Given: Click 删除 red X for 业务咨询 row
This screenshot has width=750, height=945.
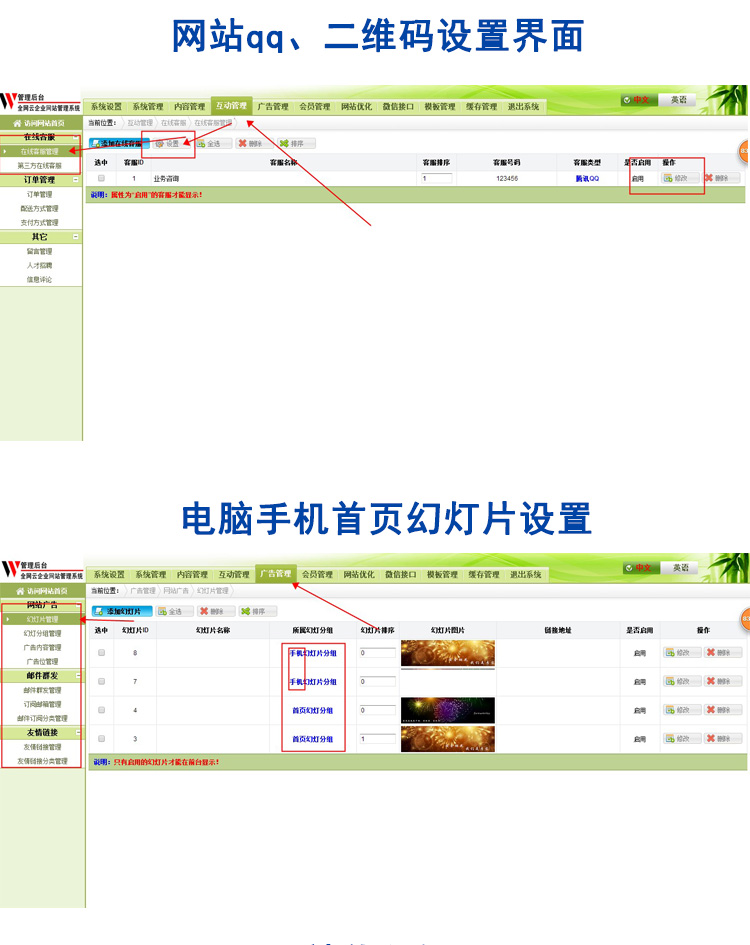Looking at the screenshot, I should tap(709, 178).
